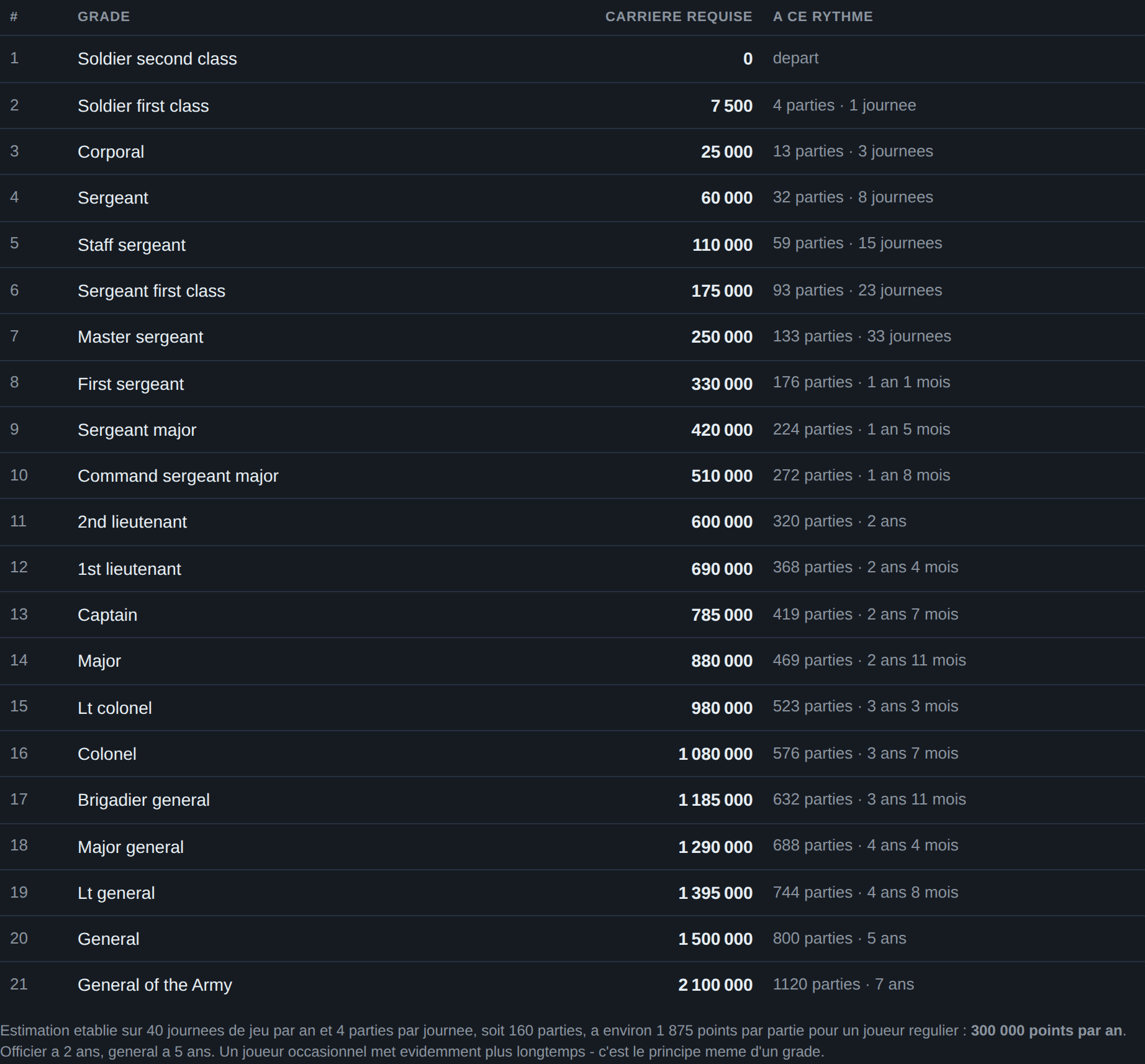
Task: Select the 1 080 000 career value
Action: 715,754
